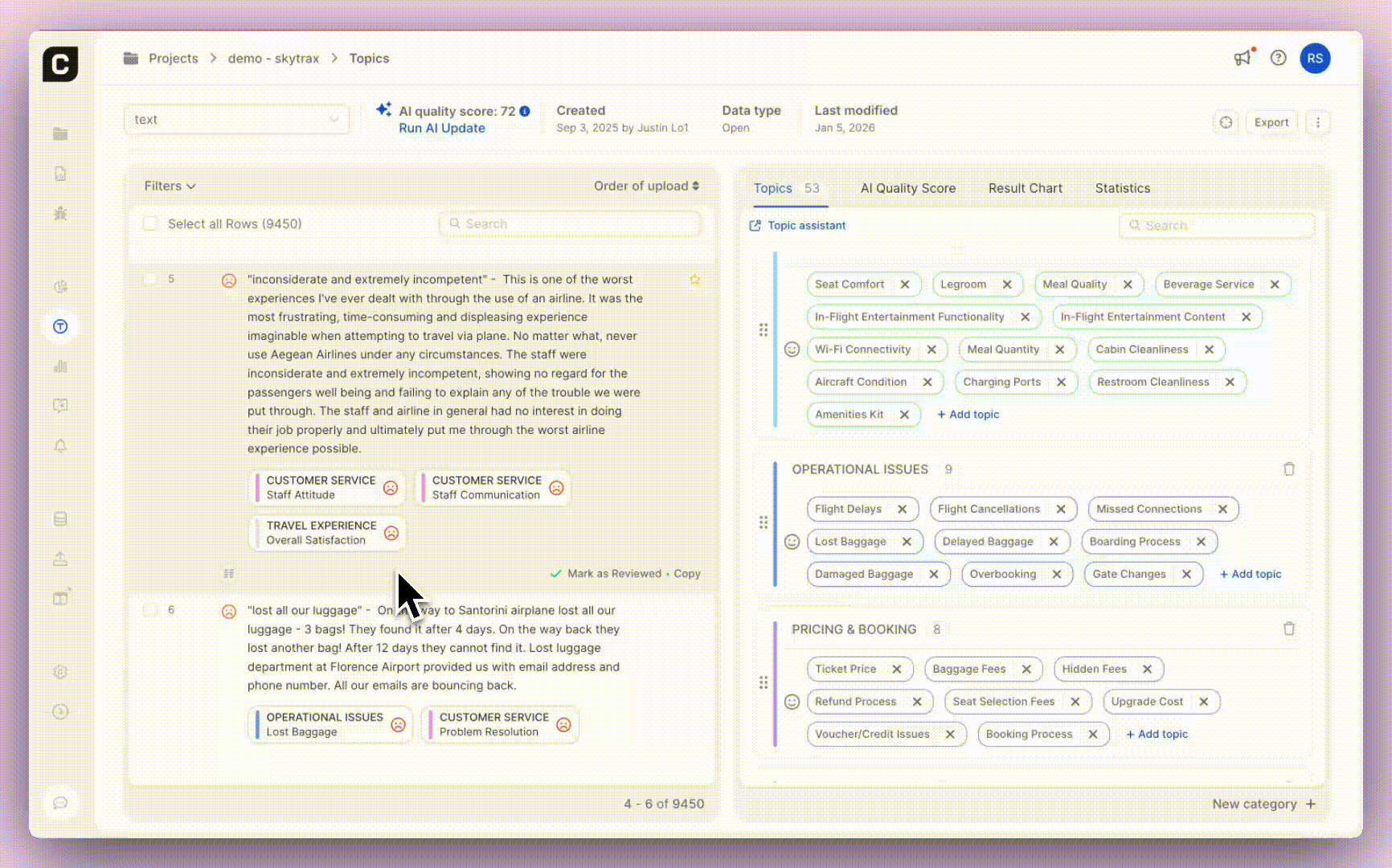Click the topics search field

(1217, 226)
